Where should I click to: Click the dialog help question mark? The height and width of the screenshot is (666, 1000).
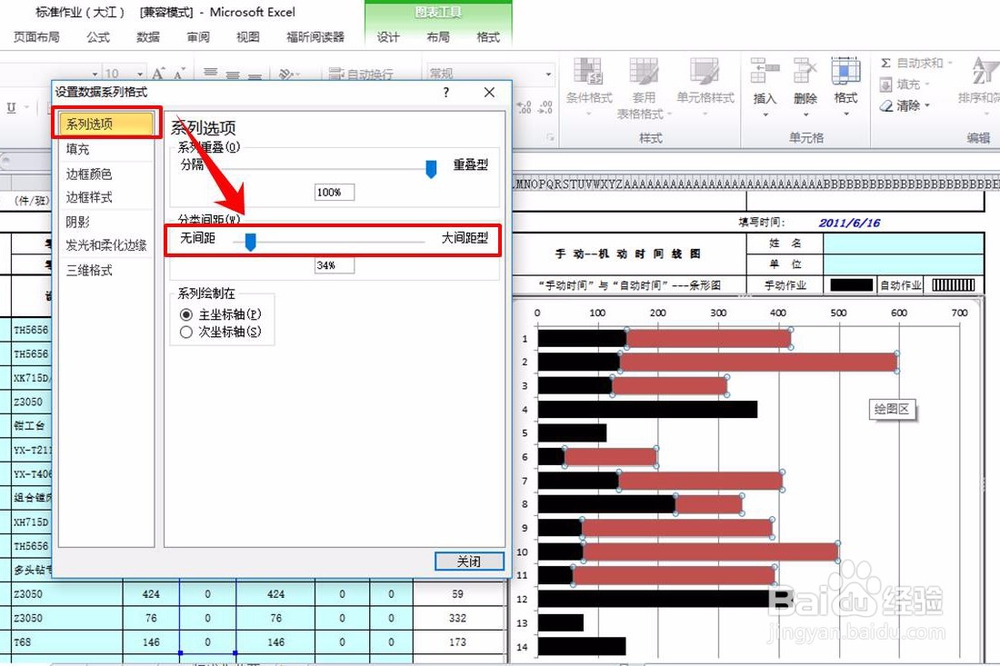pos(446,91)
